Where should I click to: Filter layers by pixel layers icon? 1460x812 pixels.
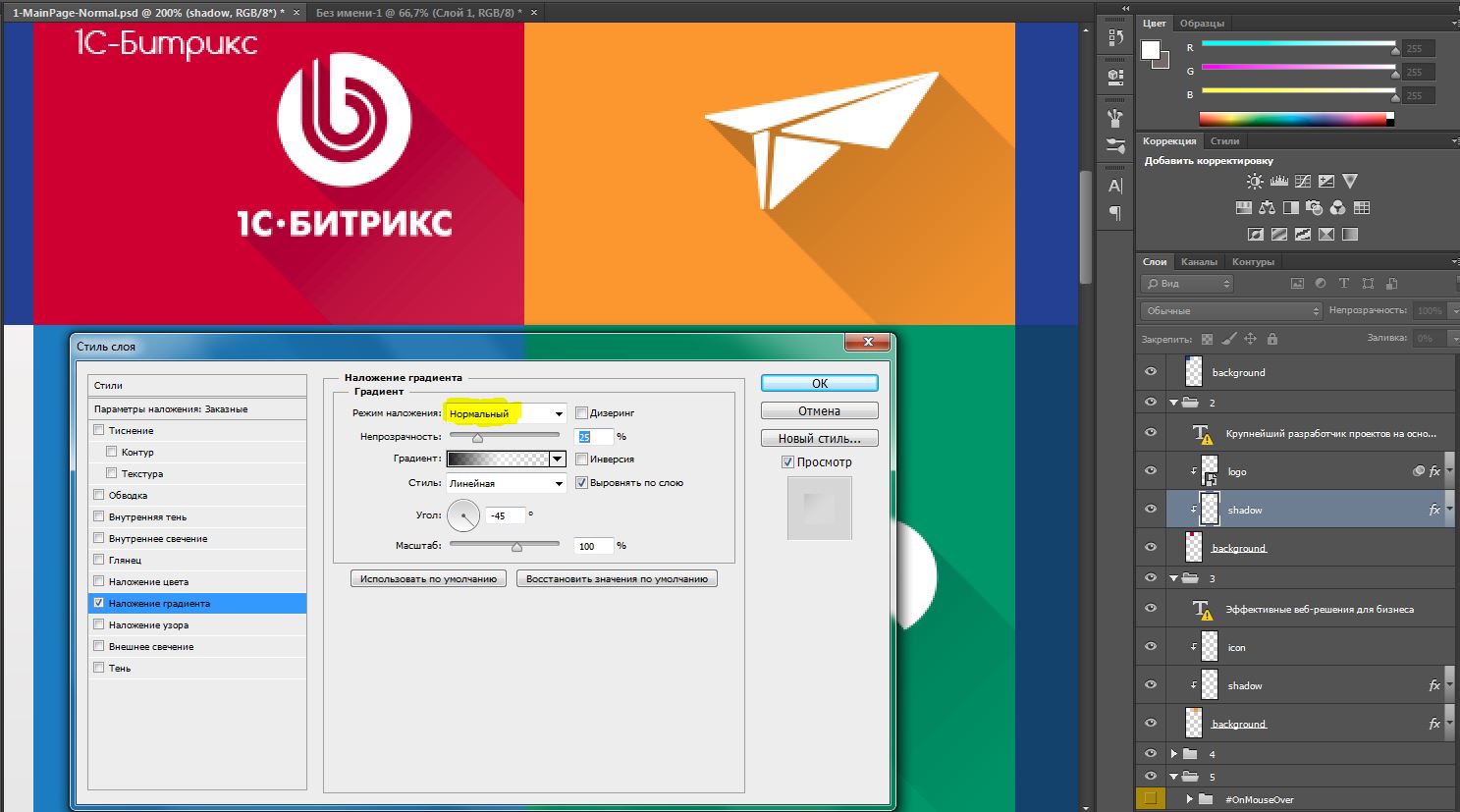click(x=1297, y=284)
